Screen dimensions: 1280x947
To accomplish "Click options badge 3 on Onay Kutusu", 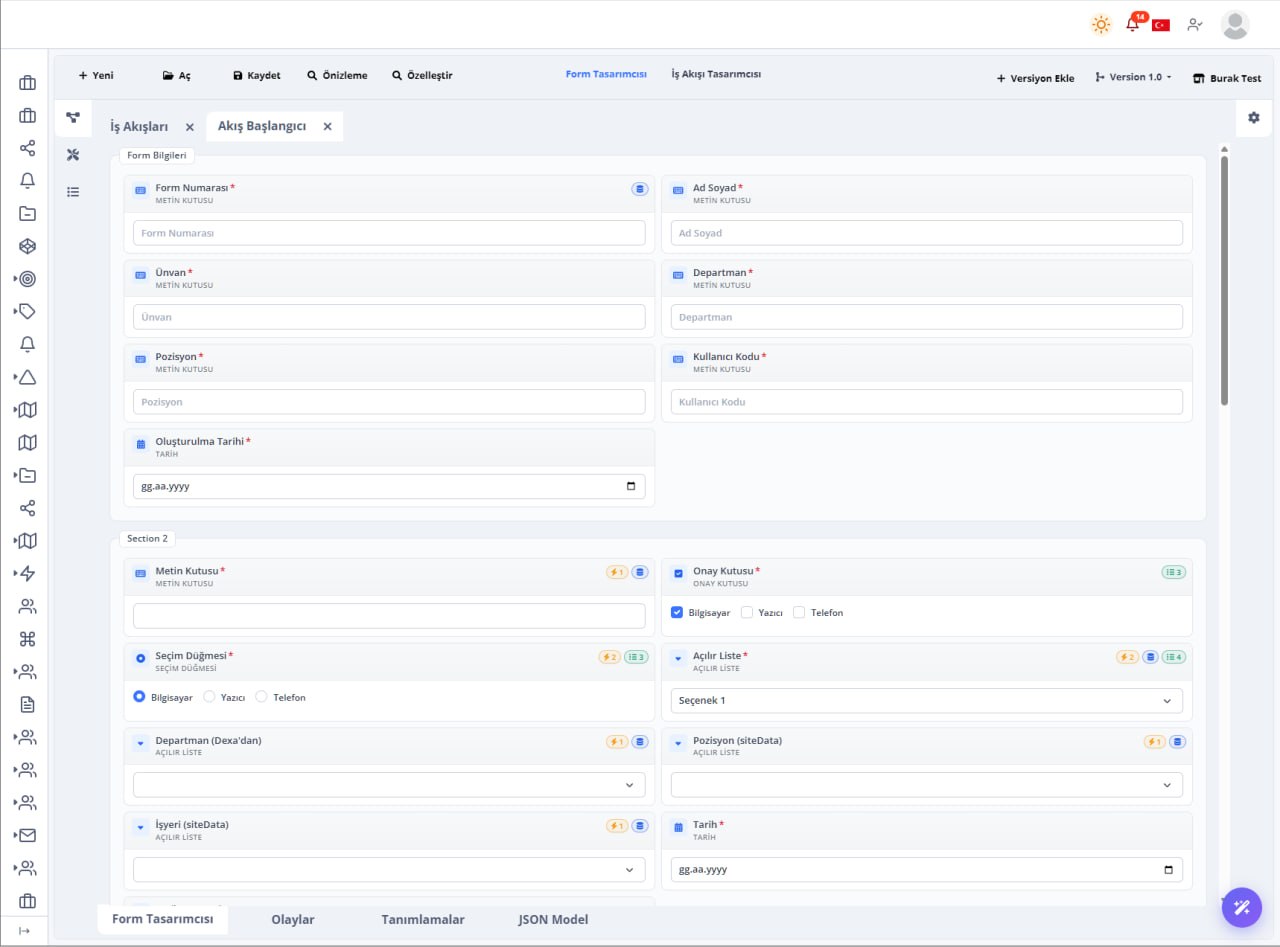I will tap(1174, 572).
